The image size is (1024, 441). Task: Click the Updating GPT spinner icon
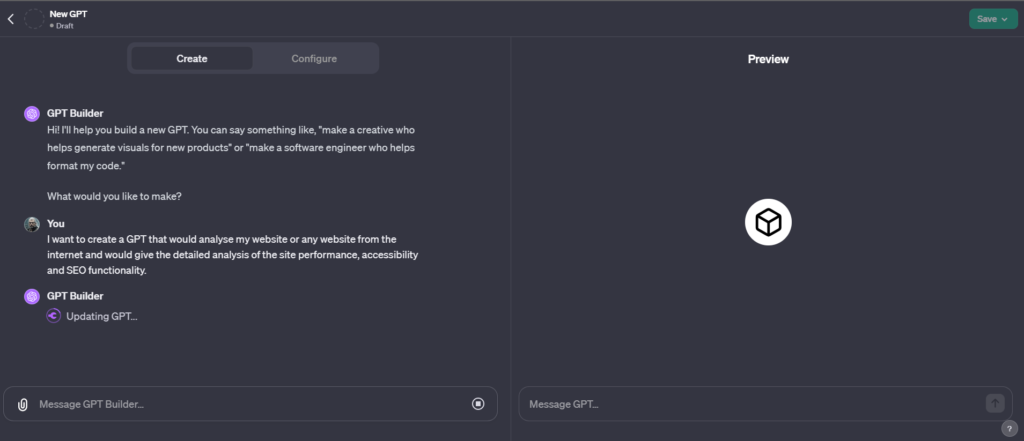click(x=54, y=316)
